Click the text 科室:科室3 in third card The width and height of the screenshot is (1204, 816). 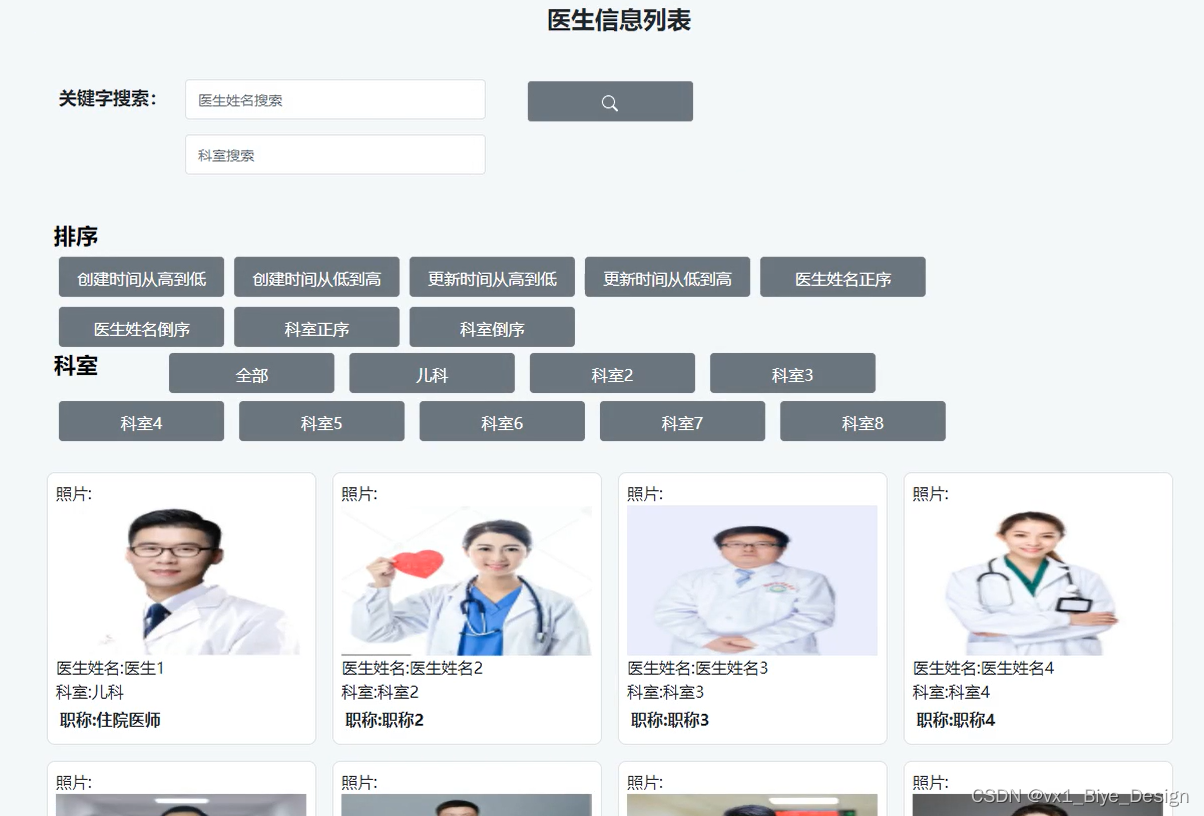pyautogui.click(x=666, y=692)
